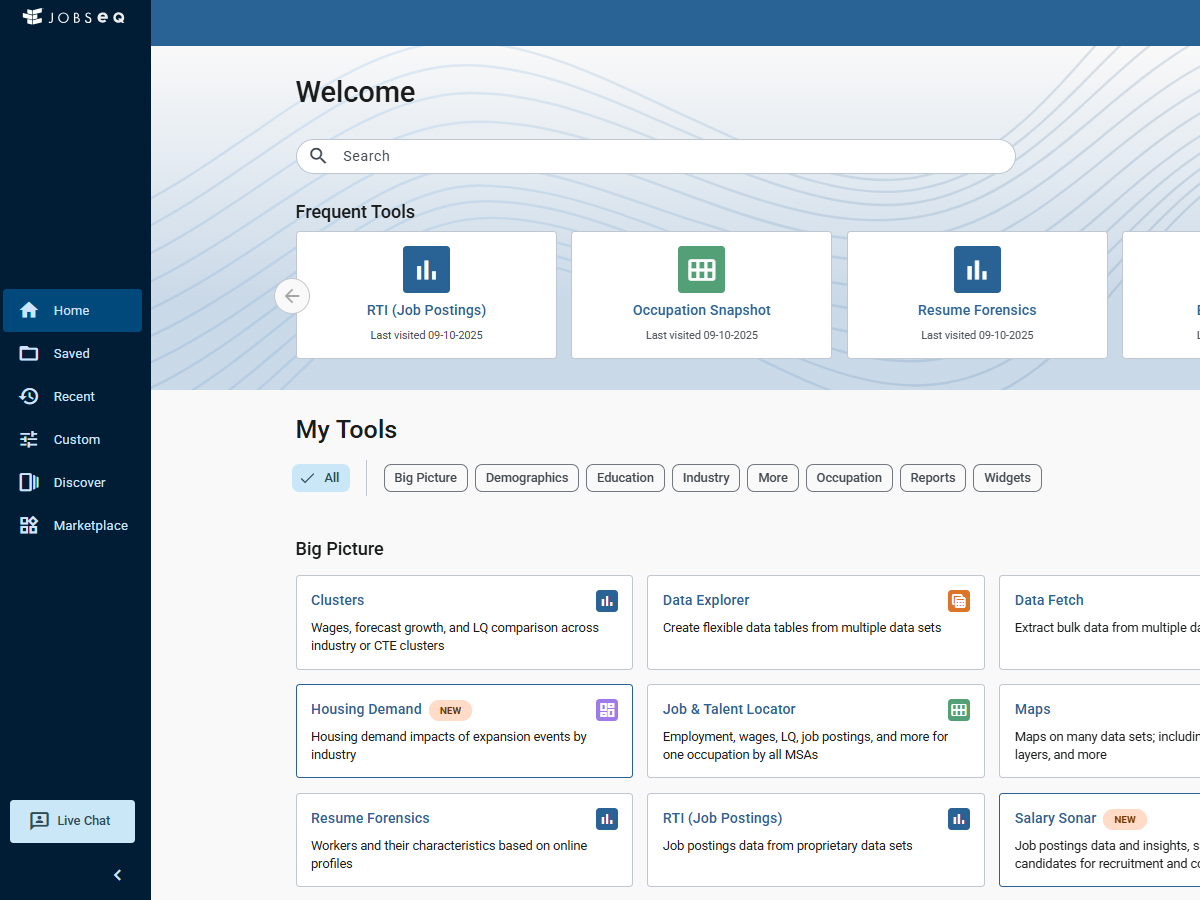Click the JobsEQ logo
The image size is (1200, 900).
(x=74, y=17)
